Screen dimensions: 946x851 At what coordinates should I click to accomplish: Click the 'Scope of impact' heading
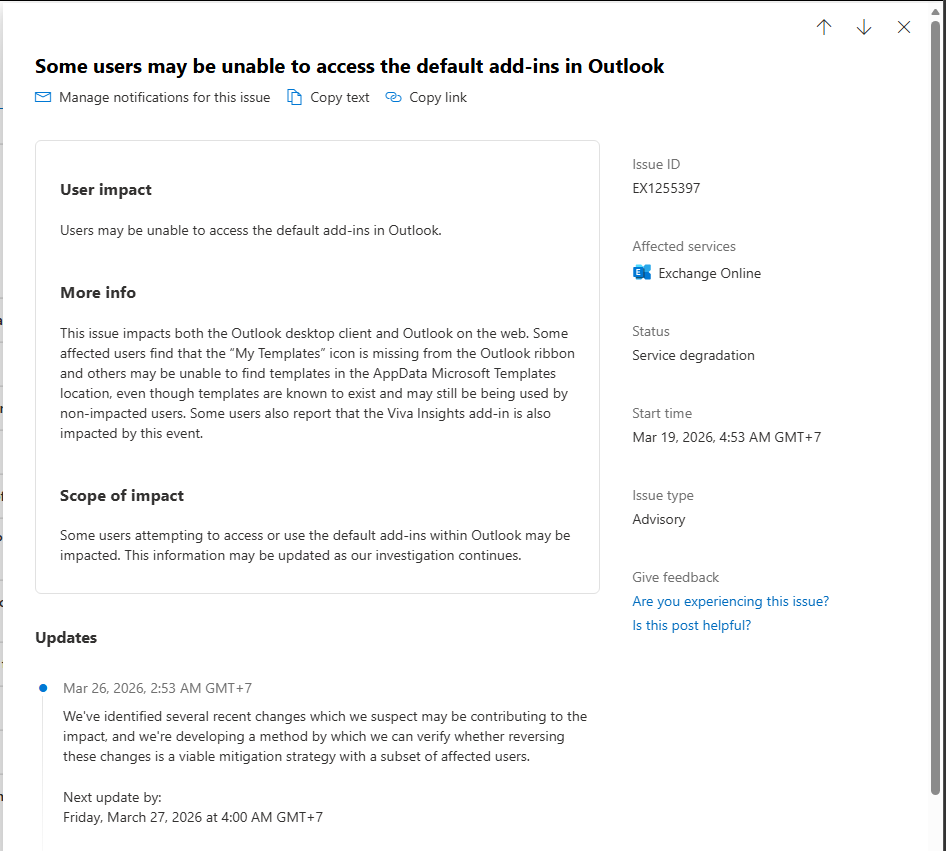coord(122,496)
